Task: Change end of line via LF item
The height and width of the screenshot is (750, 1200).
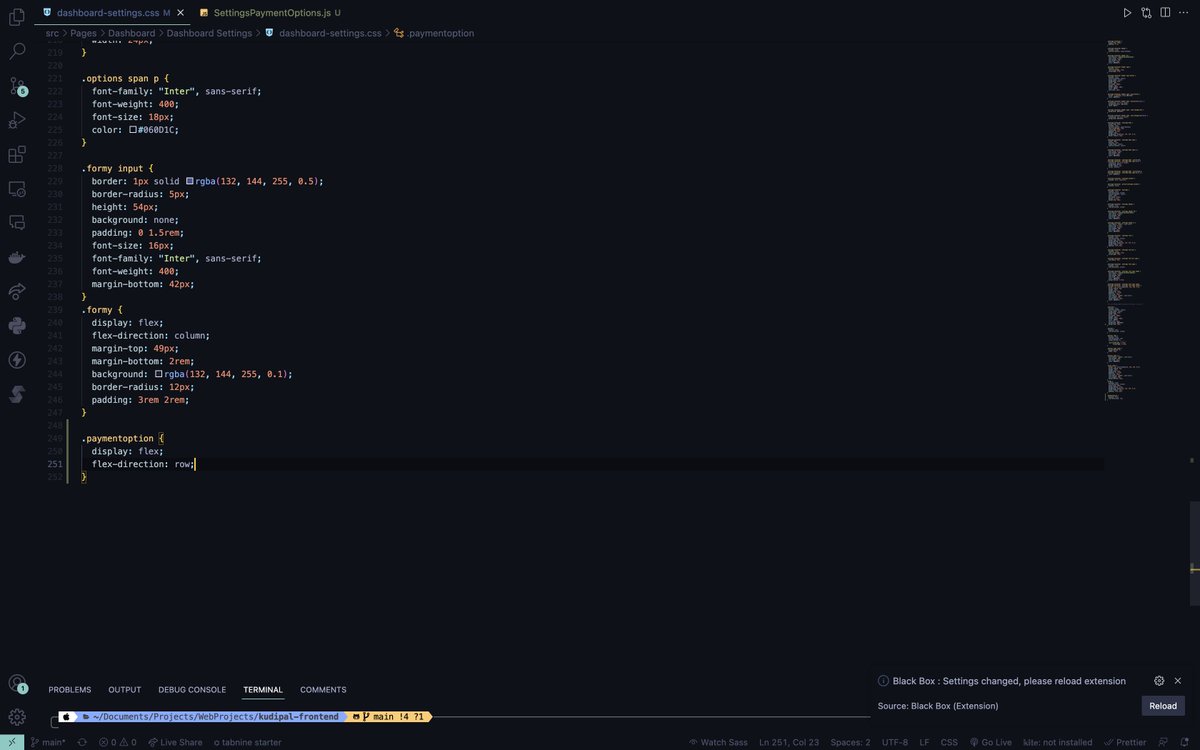Action: pos(925,742)
